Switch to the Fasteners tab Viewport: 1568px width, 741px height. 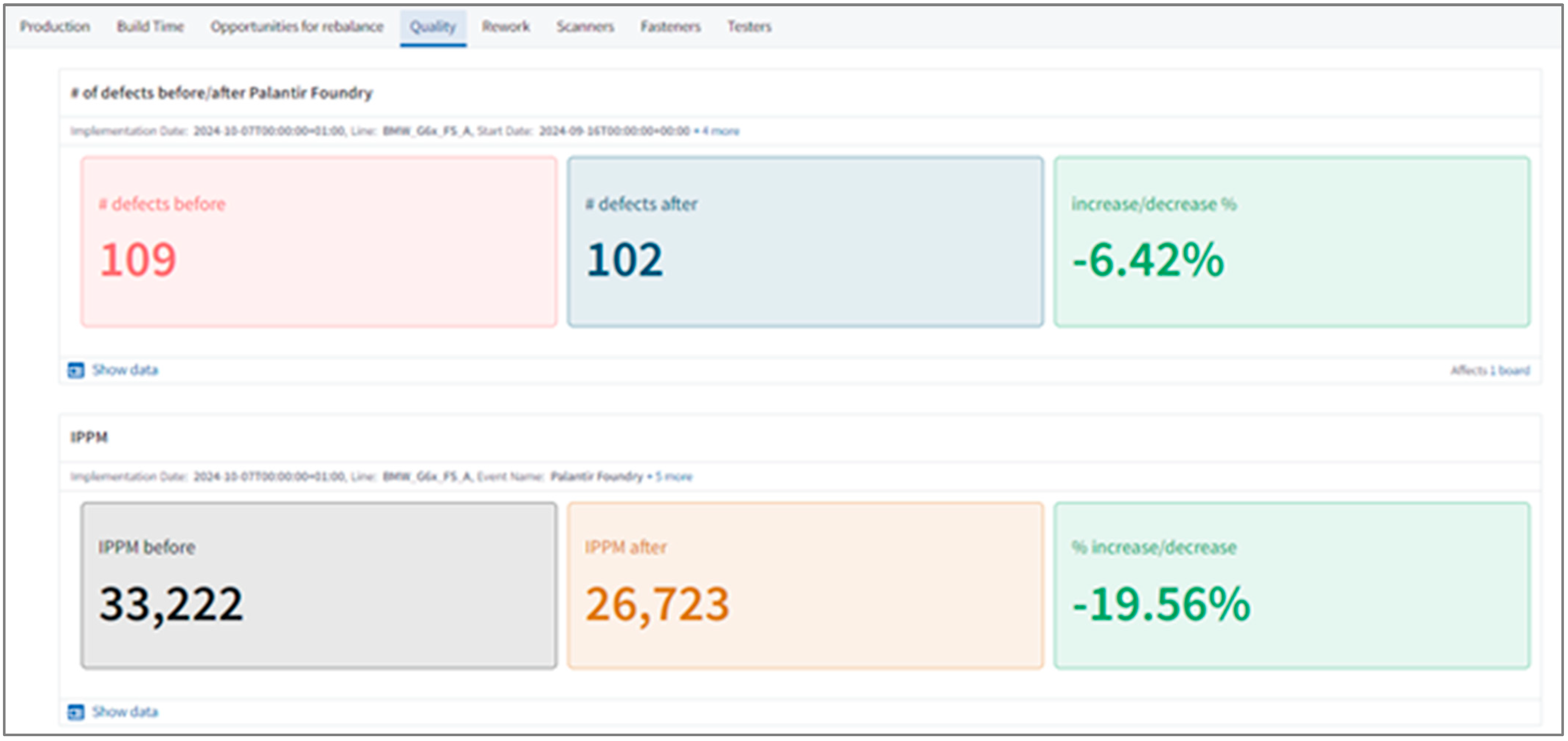(670, 27)
